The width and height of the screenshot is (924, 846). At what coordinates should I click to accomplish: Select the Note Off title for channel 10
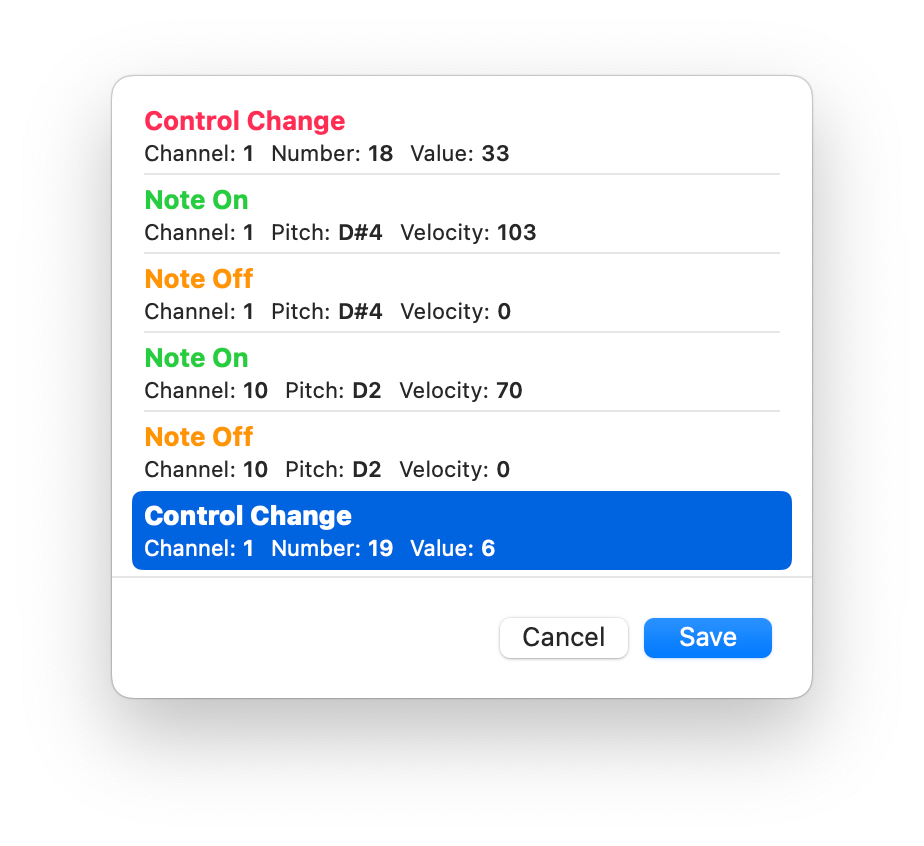(x=198, y=437)
